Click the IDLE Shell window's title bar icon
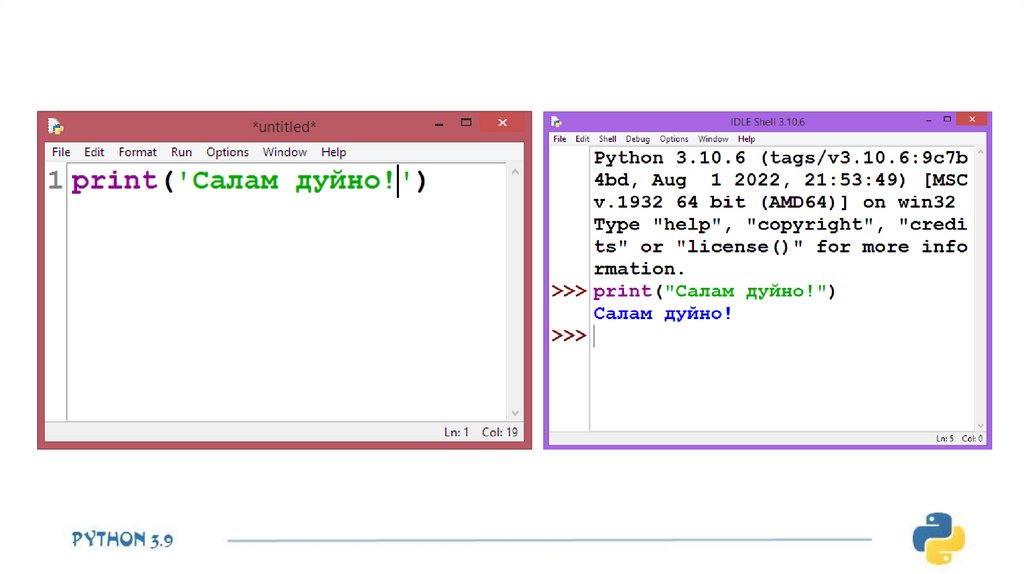Viewport: 1024px width, 574px height. click(x=557, y=121)
